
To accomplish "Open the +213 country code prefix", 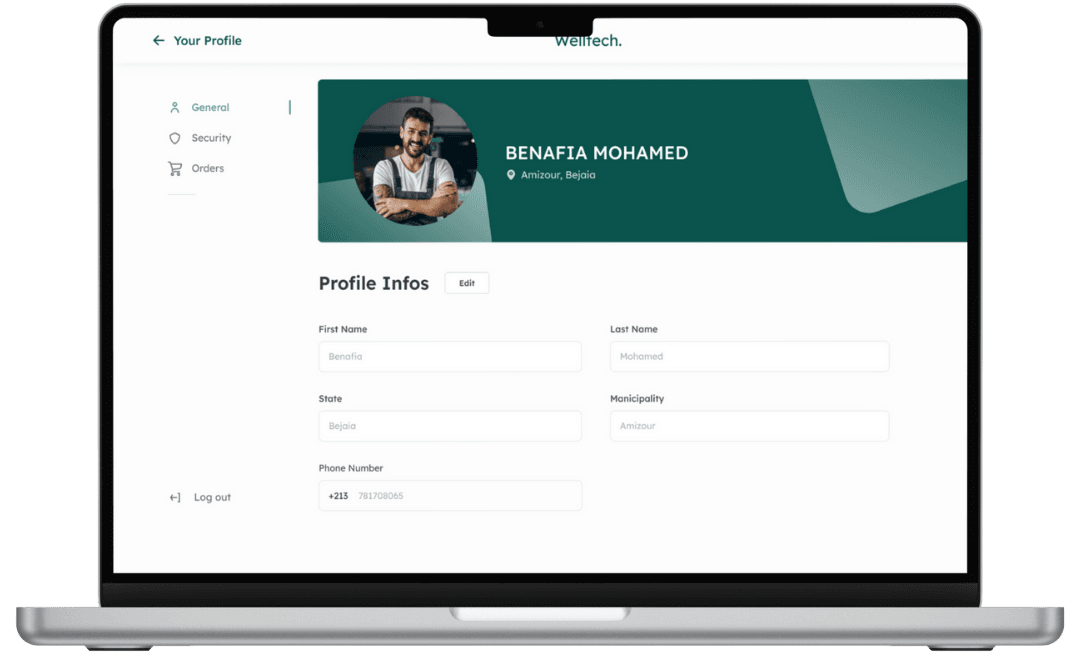I will click(x=338, y=496).
